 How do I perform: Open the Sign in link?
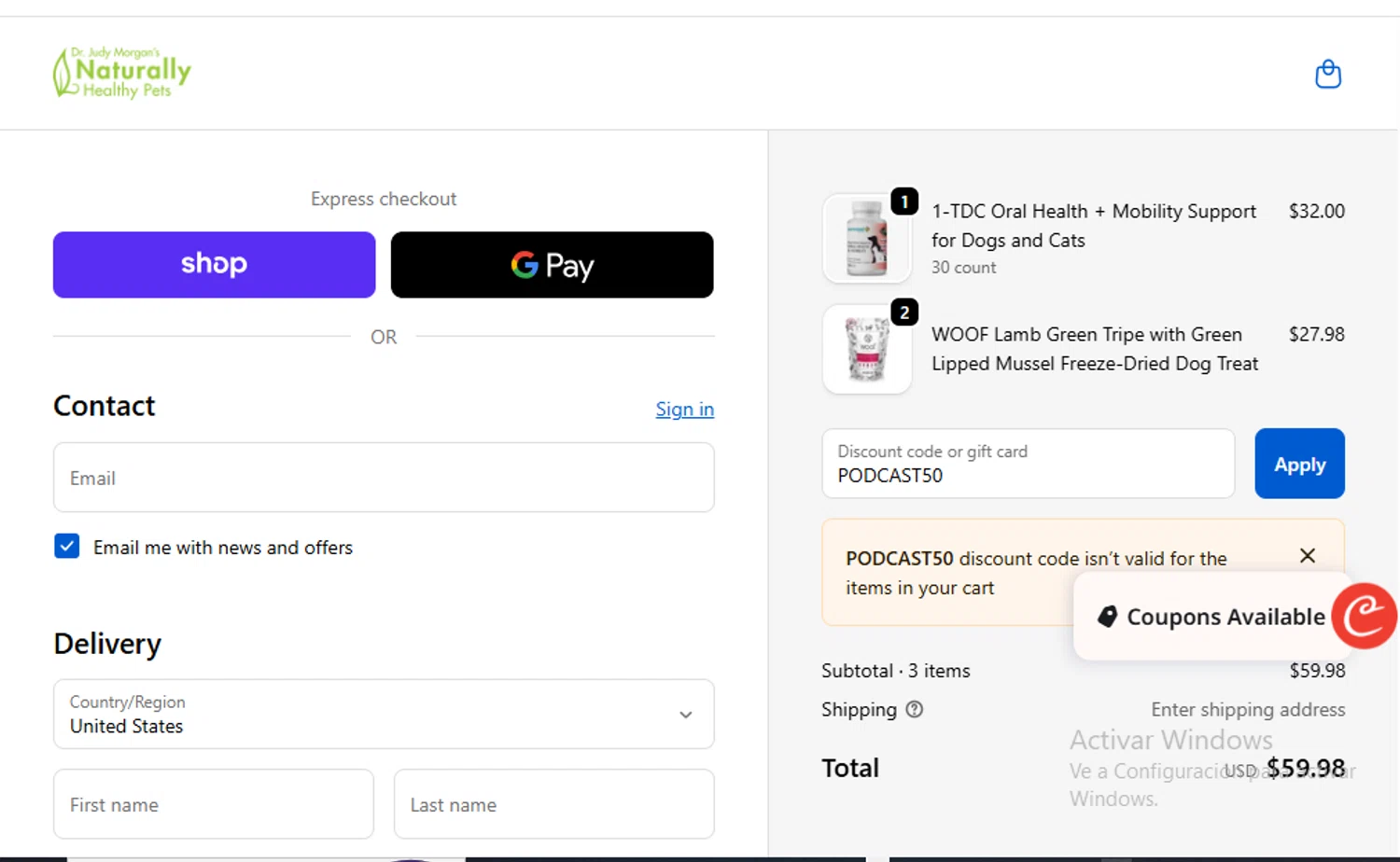(x=684, y=409)
